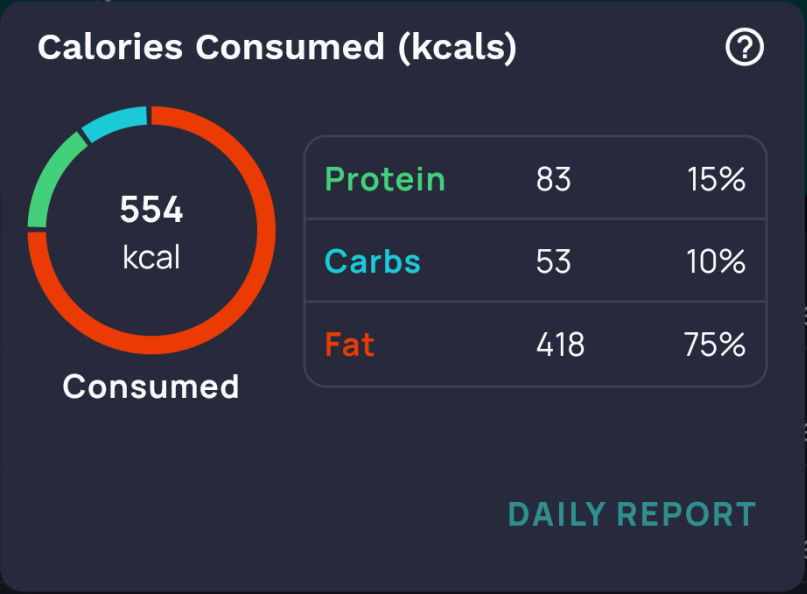This screenshot has height=594, width=807.
Task: Click the carbs value 53
Action: tap(553, 262)
